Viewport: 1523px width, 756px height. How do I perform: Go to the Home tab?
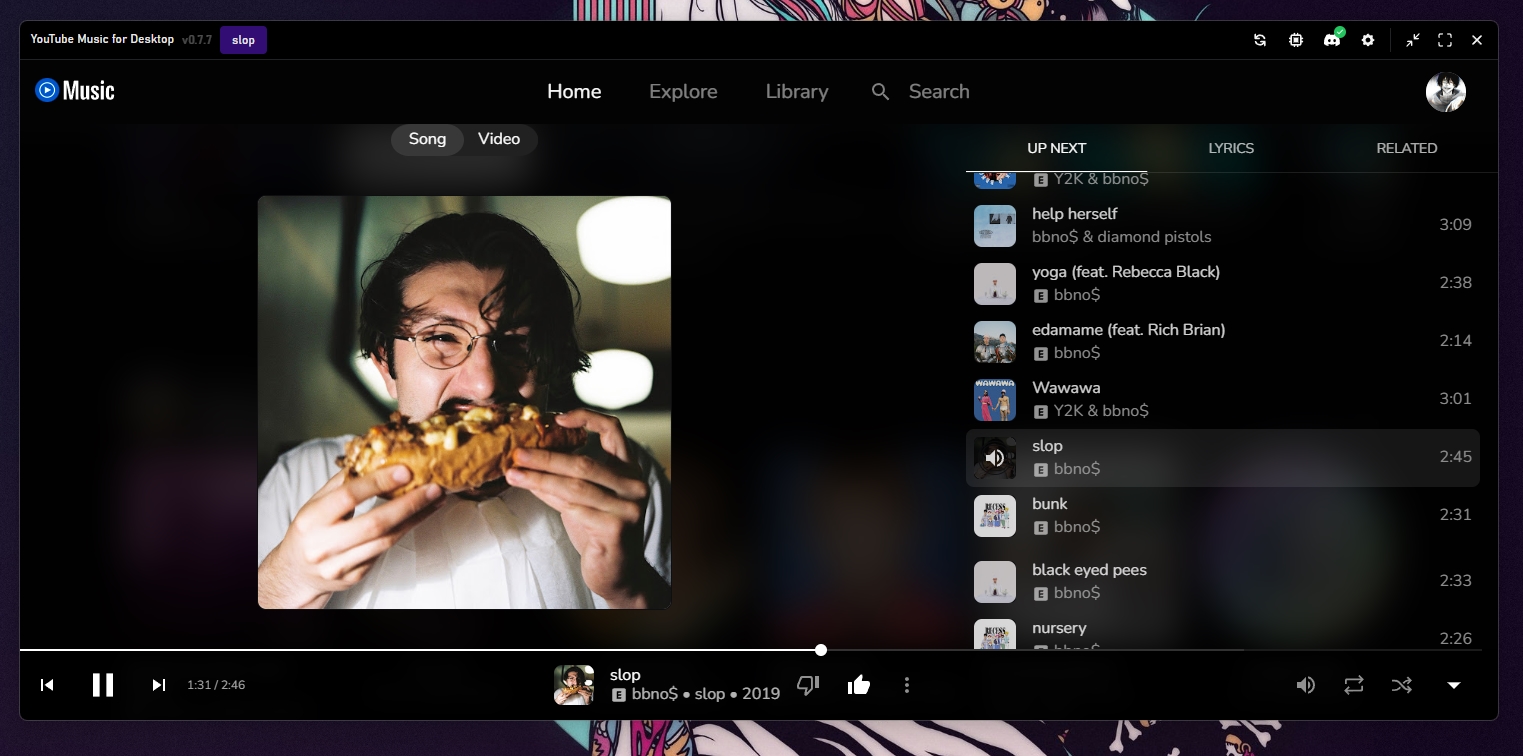tap(574, 92)
